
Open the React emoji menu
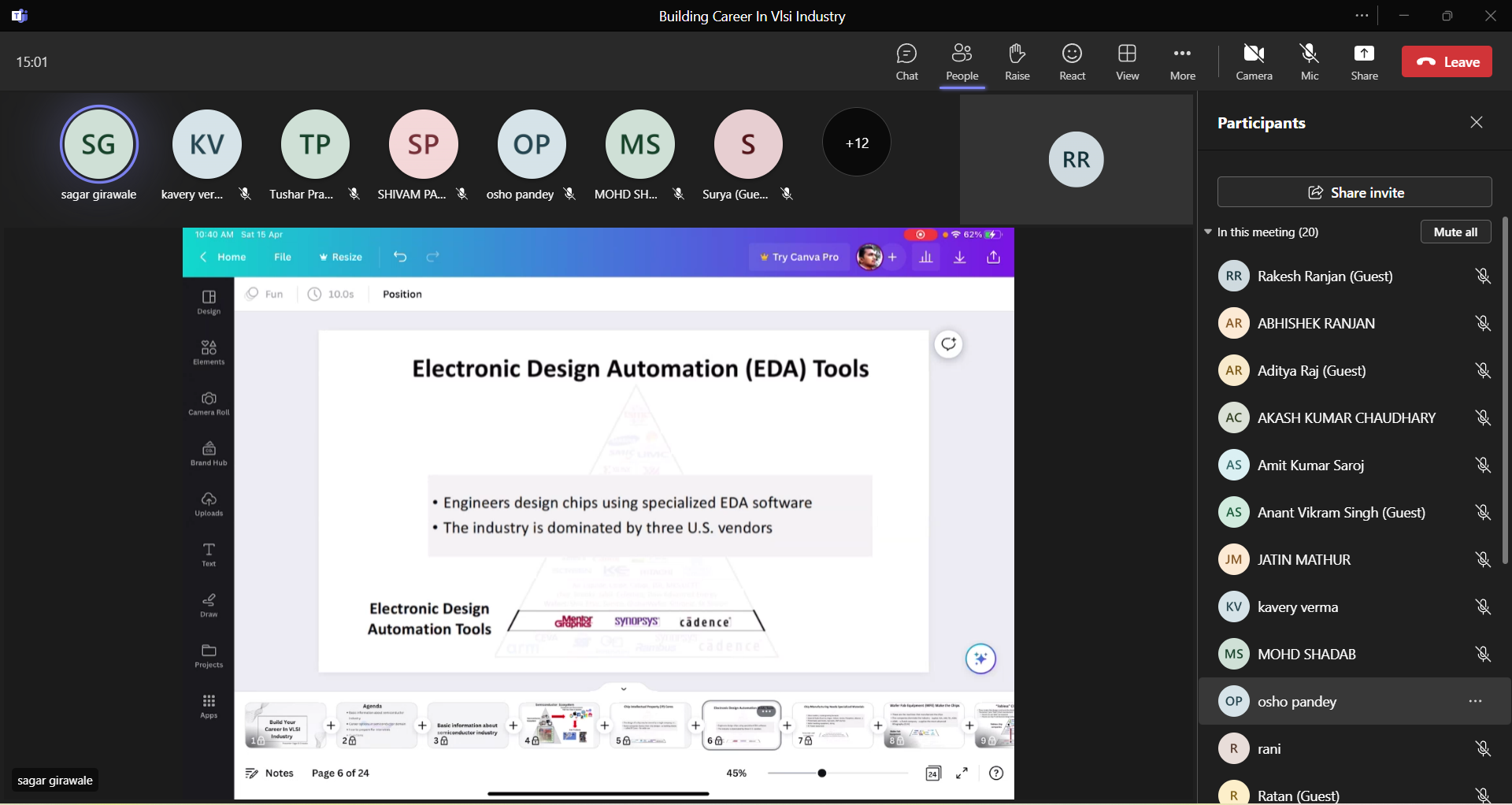pos(1072,62)
